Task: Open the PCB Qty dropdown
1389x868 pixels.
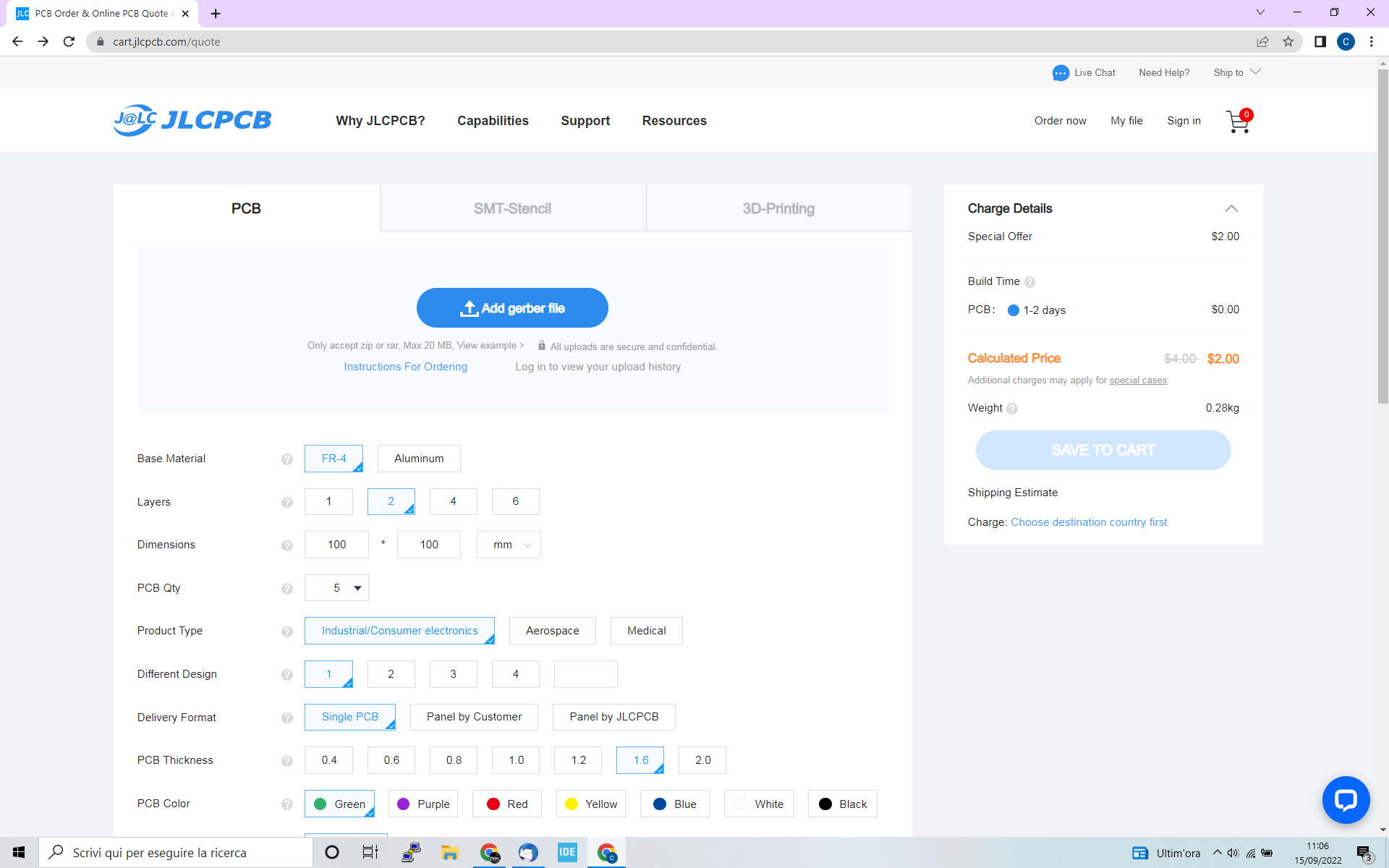Action: [x=337, y=588]
